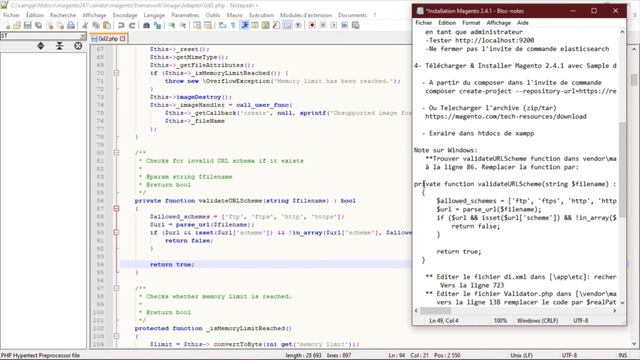Click the synchronize vertical scrolling icon
Image resolution: width=640 pixels, height=360 pixels.
198,25
